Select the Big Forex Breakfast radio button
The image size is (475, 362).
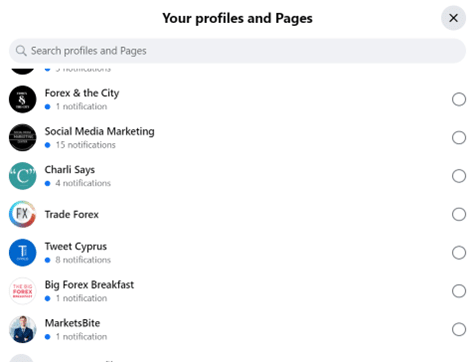pos(459,291)
